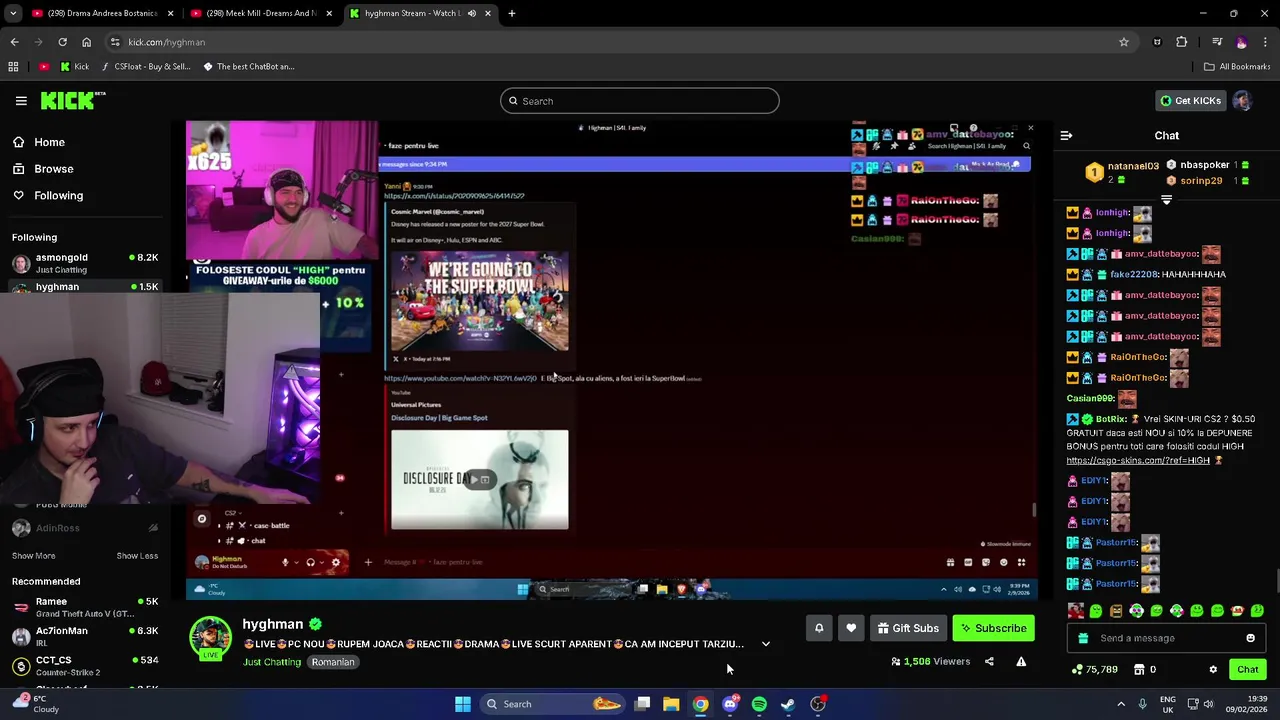Open the Just Chatting category link
1280x720 pixels.
[272, 662]
